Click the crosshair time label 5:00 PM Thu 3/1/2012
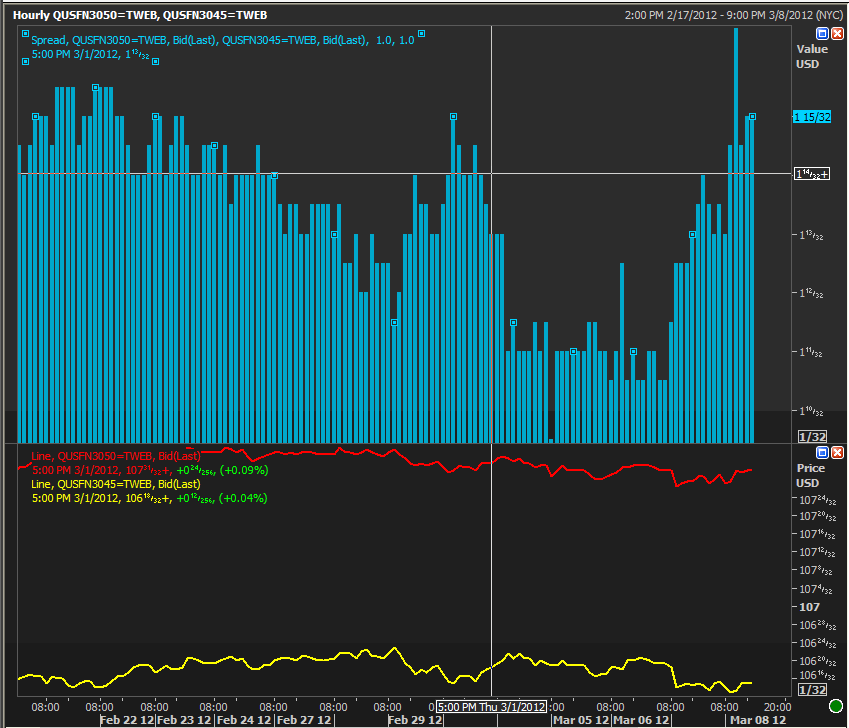Image resolution: width=849 pixels, height=728 pixels. 491,707
